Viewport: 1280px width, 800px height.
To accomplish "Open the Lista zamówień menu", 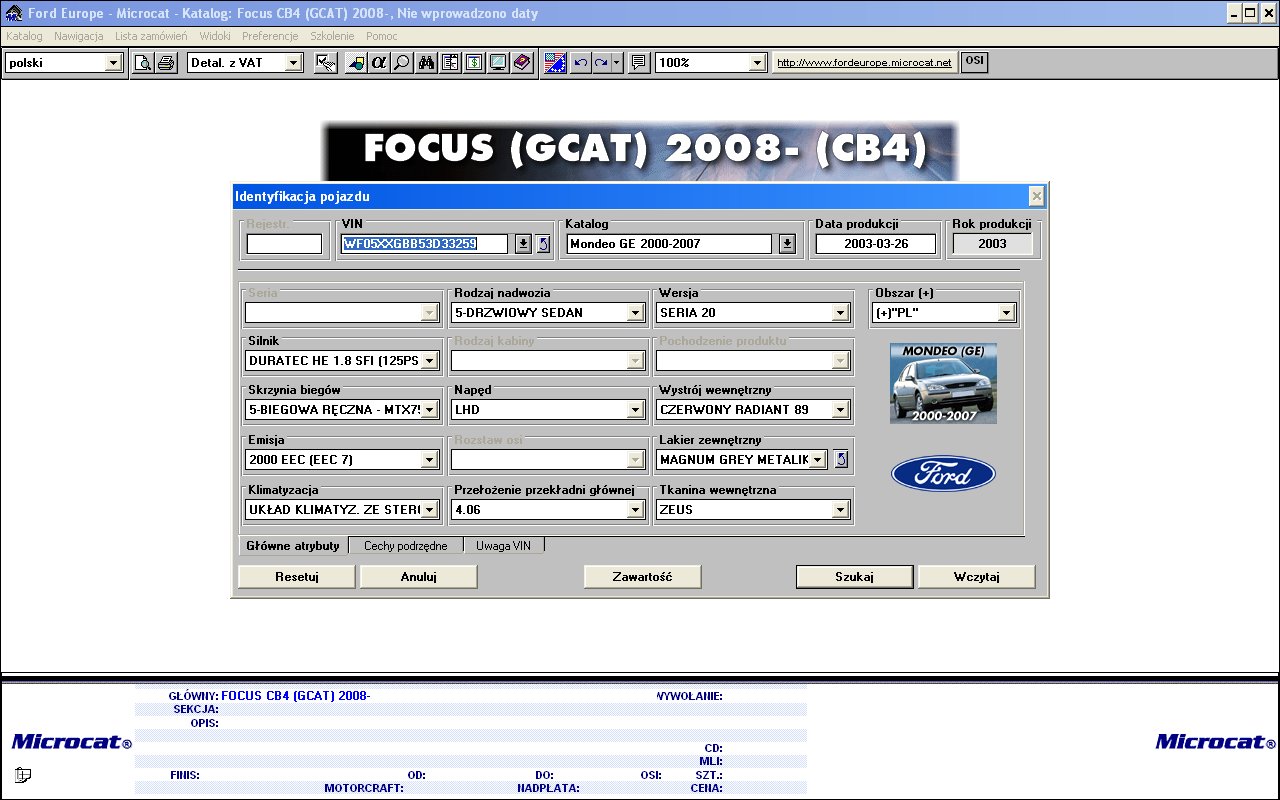I will (x=151, y=36).
